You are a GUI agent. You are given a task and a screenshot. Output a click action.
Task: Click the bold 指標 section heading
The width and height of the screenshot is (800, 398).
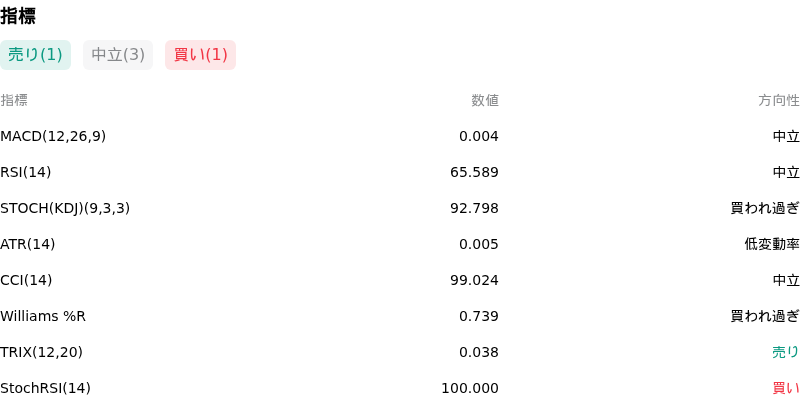[x=18, y=16]
